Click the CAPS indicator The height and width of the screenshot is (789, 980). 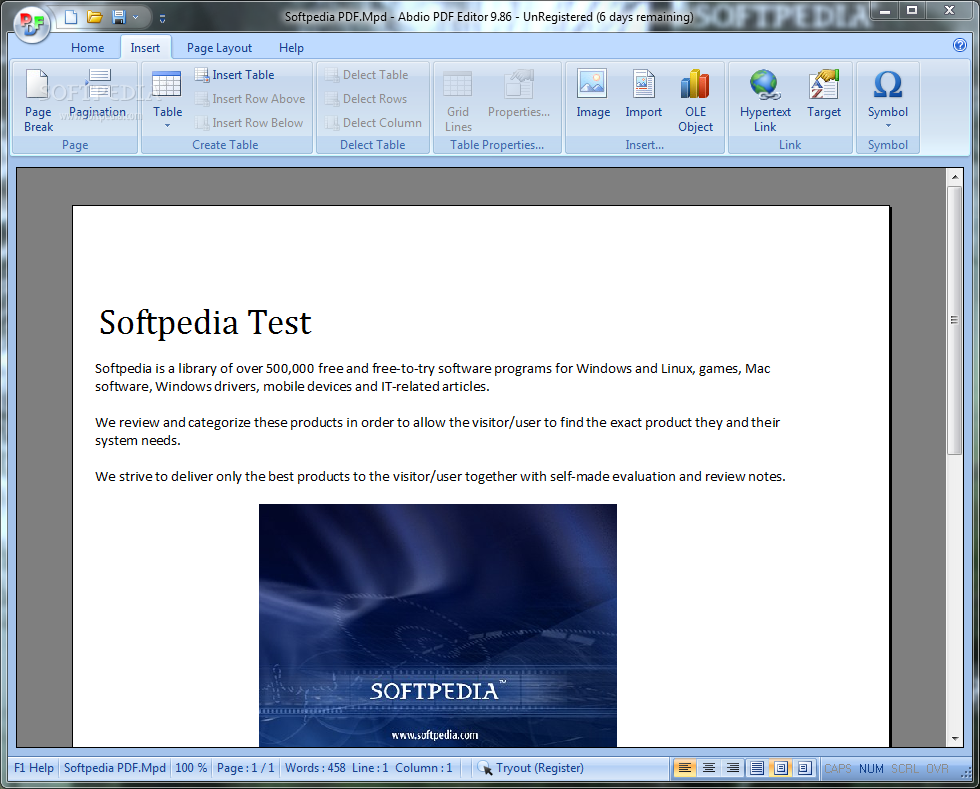[838, 768]
